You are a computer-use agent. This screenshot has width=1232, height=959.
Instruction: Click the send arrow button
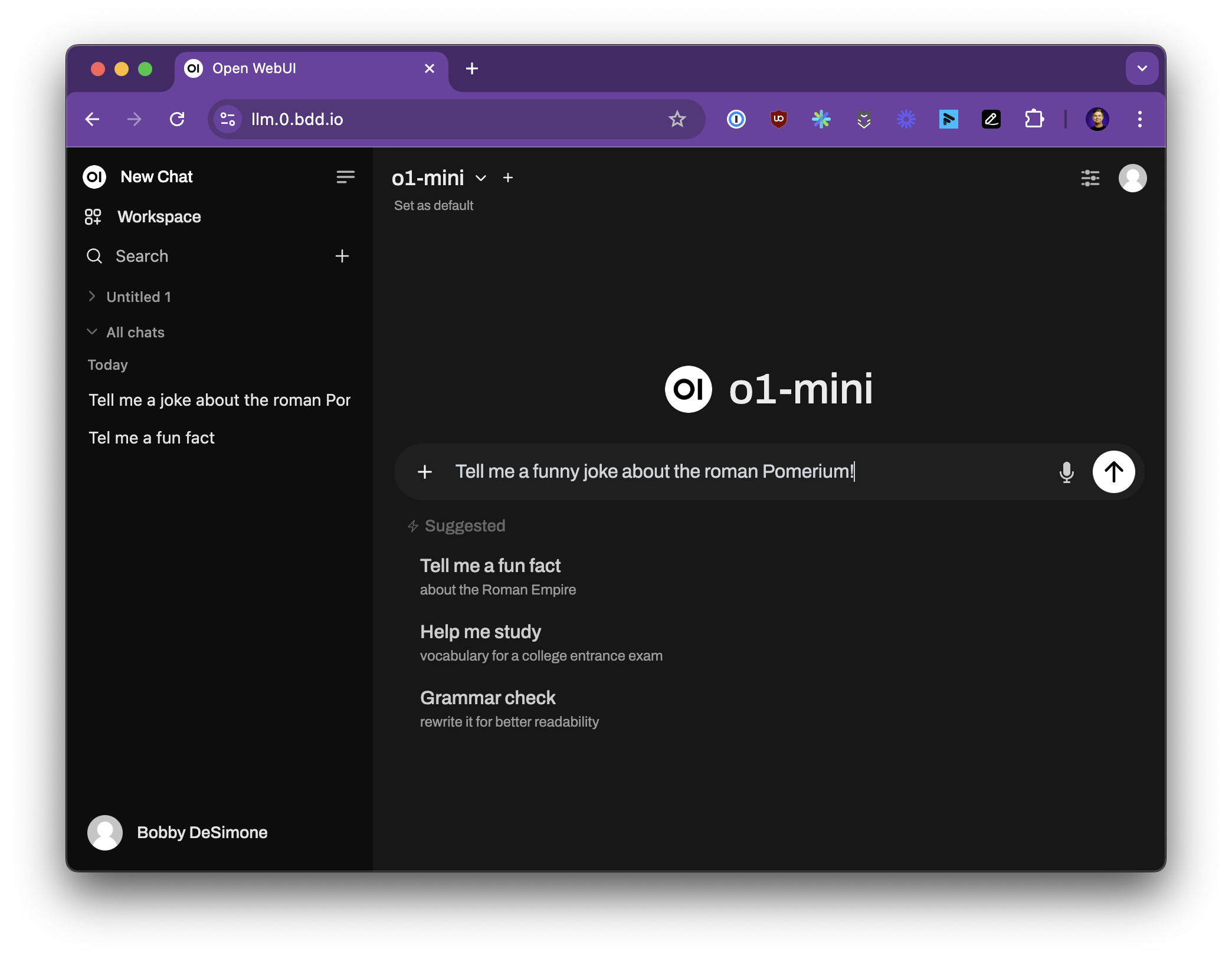(x=1113, y=472)
